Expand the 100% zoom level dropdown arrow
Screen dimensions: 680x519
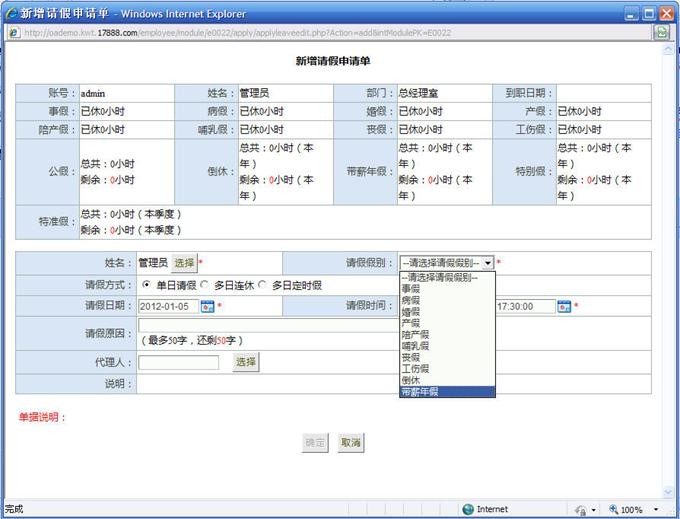click(x=655, y=509)
